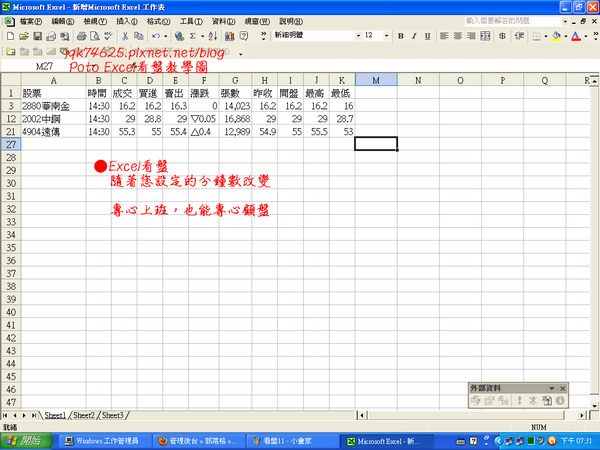Align cell text to the right

471,36
